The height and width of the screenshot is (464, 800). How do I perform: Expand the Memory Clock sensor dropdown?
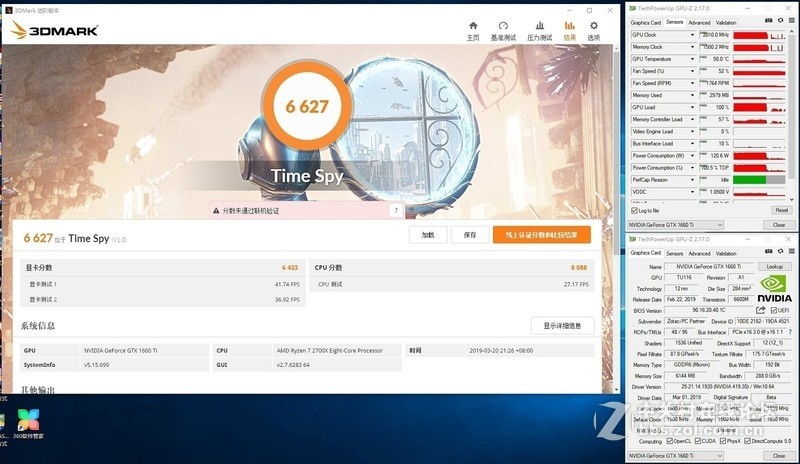click(x=692, y=47)
